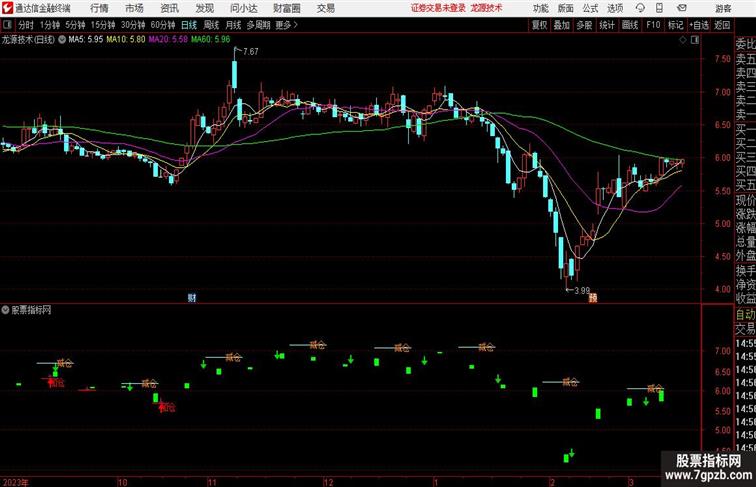The width and height of the screenshot is (756, 487).
Task: Click month 12 on the date axis
Action: click(x=328, y=483)
